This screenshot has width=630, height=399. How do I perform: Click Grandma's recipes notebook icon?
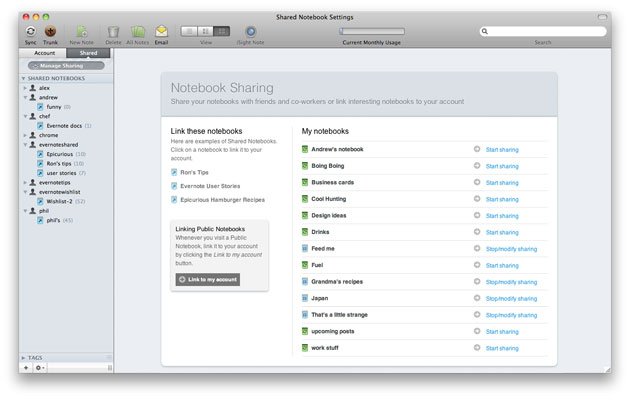(305, 282)
